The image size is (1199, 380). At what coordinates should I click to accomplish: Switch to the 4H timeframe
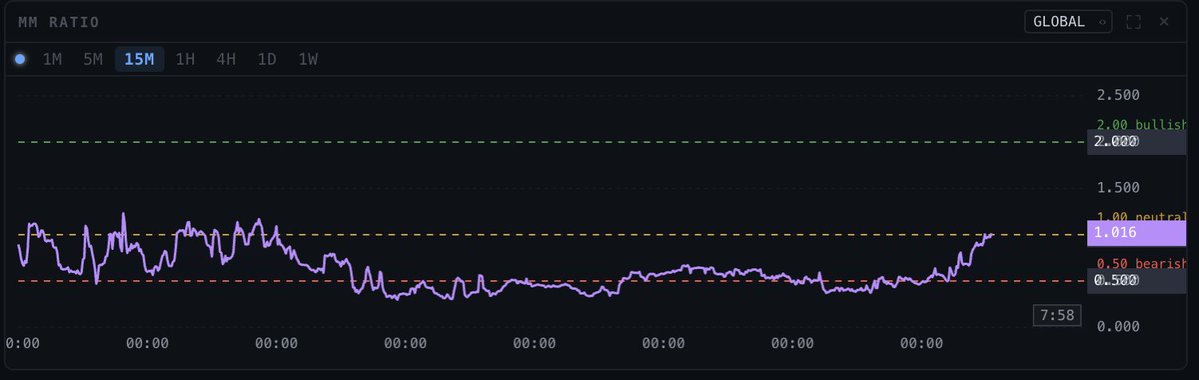pos(226,59)
